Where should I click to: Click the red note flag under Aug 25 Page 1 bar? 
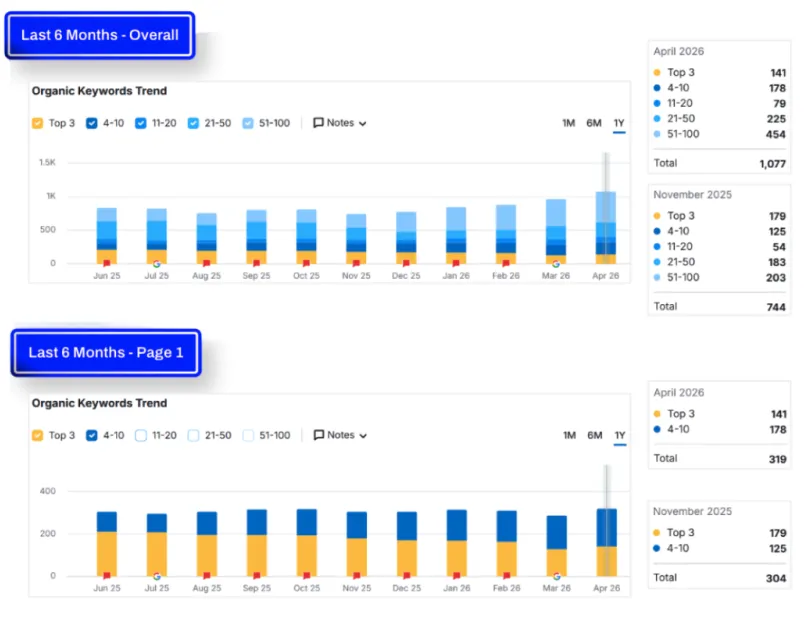click(207, 575)
